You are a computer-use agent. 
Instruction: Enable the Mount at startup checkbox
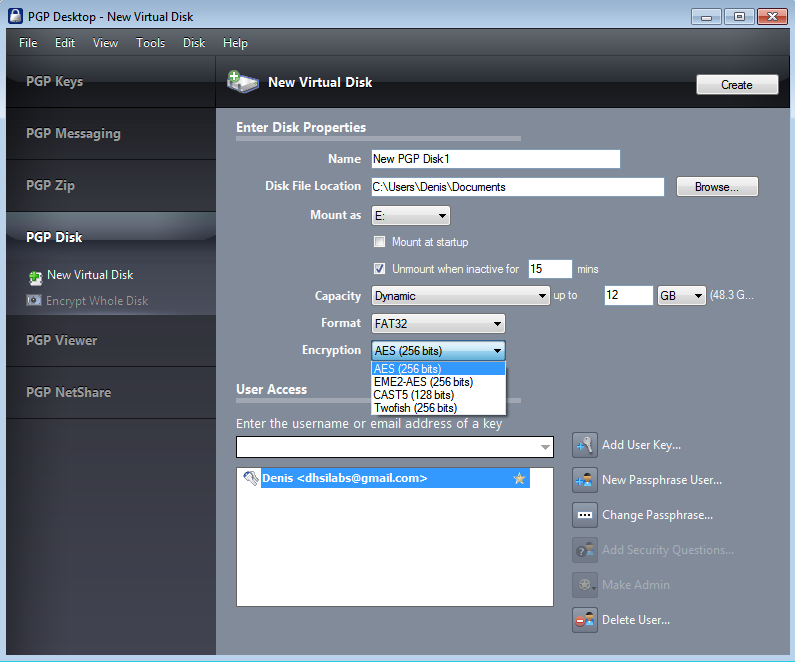coord(379,242)
